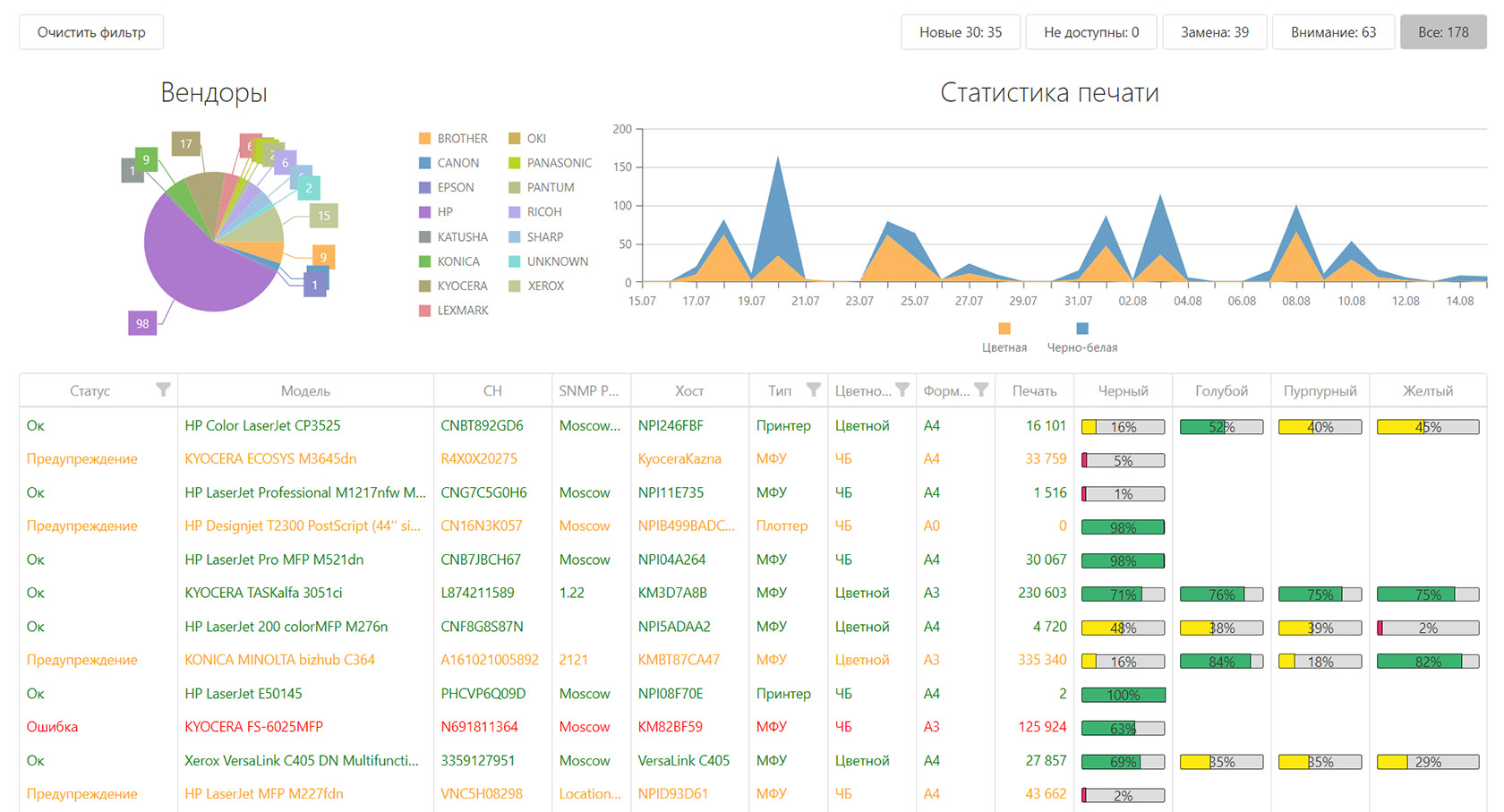1504x812 pixels.
Task: Toggle Цветная series in print chart legend
Action: (1004, 338)
